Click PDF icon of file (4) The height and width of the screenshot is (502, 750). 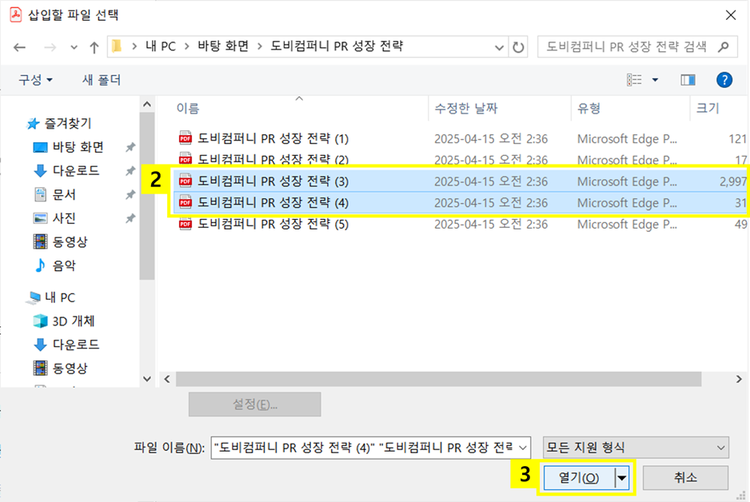click(185, 203)
